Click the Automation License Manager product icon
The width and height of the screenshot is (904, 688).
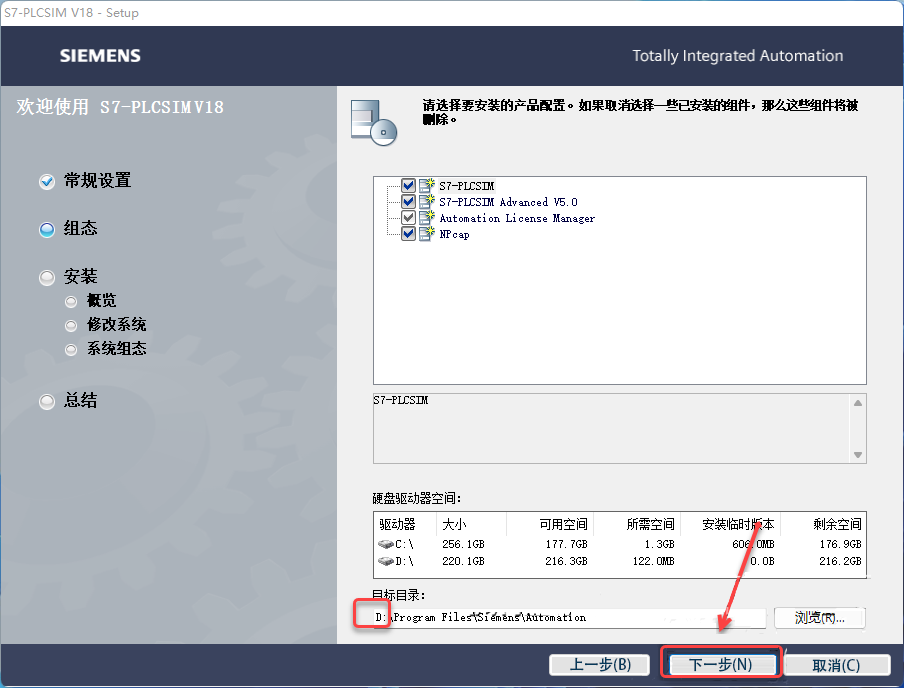click(424, 217)
